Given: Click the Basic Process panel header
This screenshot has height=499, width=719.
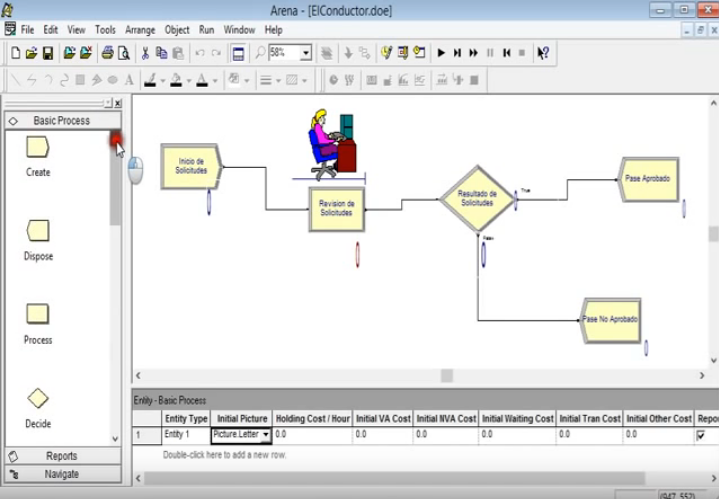Looking at the screenshot, I should click(x=61, y=120).
